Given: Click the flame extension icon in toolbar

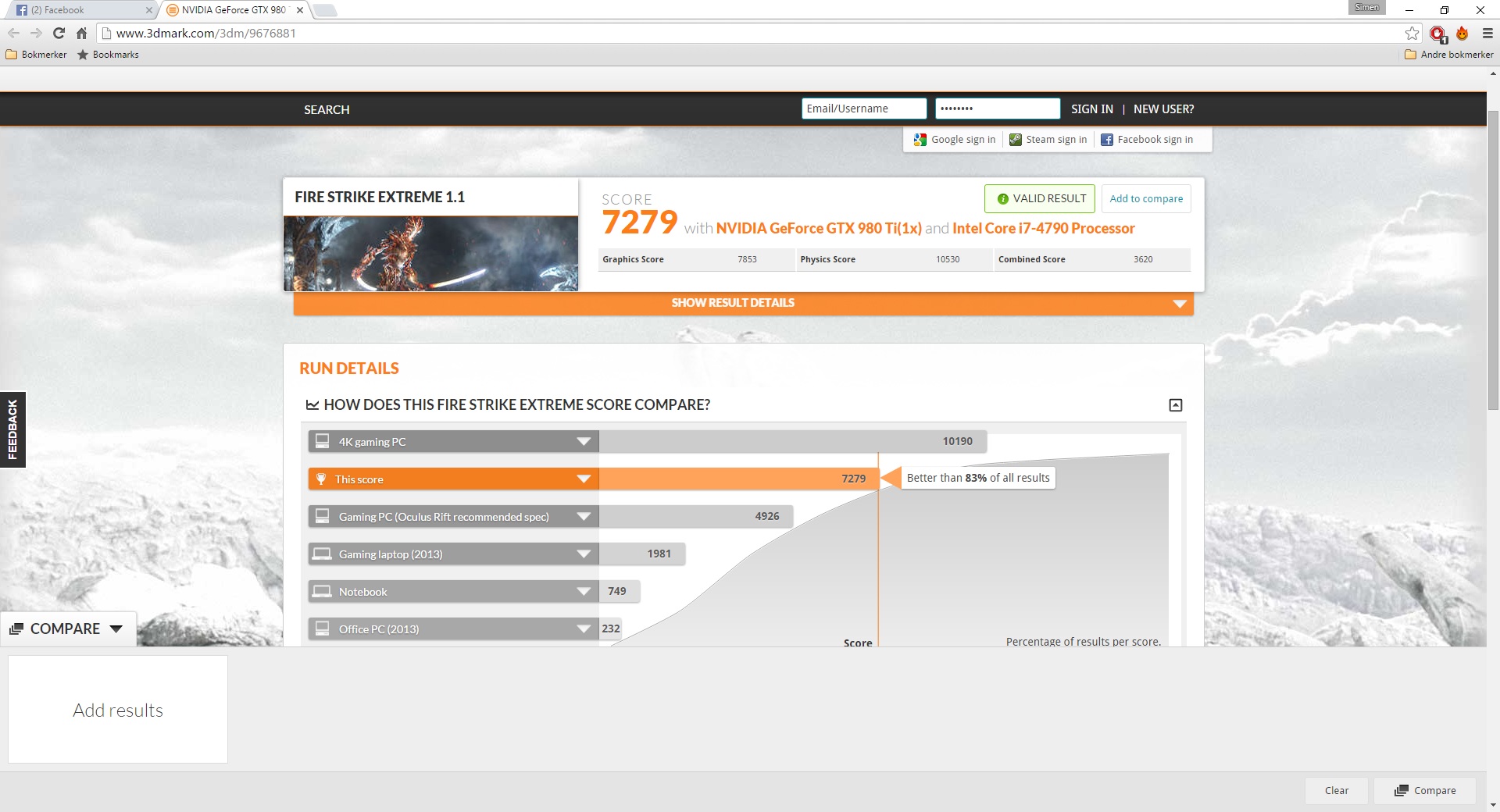Looking at the screenshot, I should click(x=1462, y=33).
